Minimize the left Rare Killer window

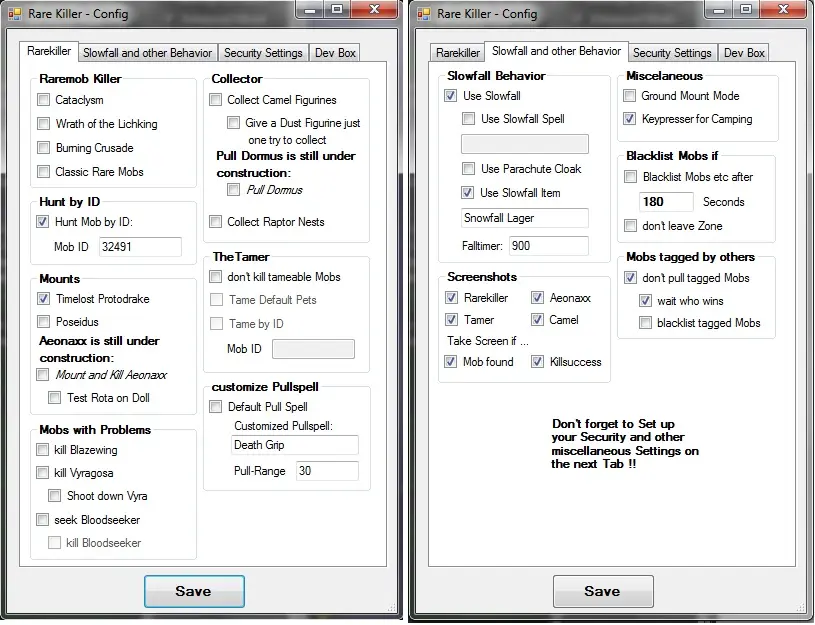click(306, 10)
